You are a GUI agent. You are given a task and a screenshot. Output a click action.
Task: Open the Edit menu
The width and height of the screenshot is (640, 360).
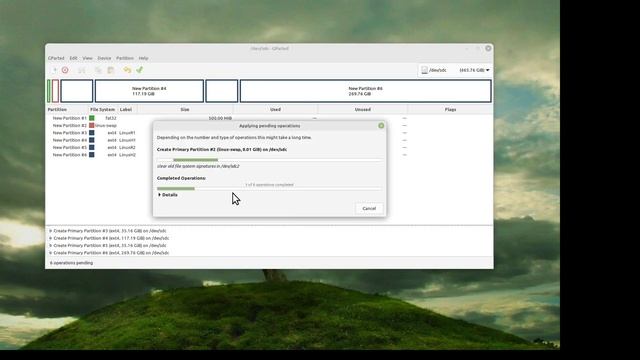[73, 58]
